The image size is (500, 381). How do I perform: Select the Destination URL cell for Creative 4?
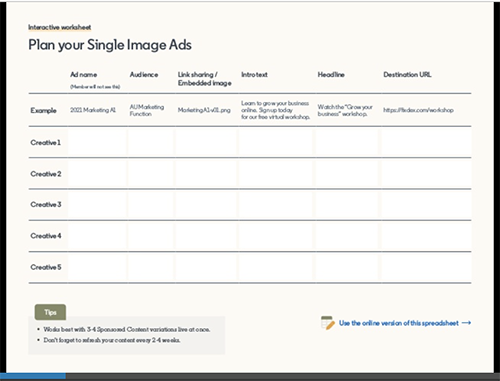(426, 236)
